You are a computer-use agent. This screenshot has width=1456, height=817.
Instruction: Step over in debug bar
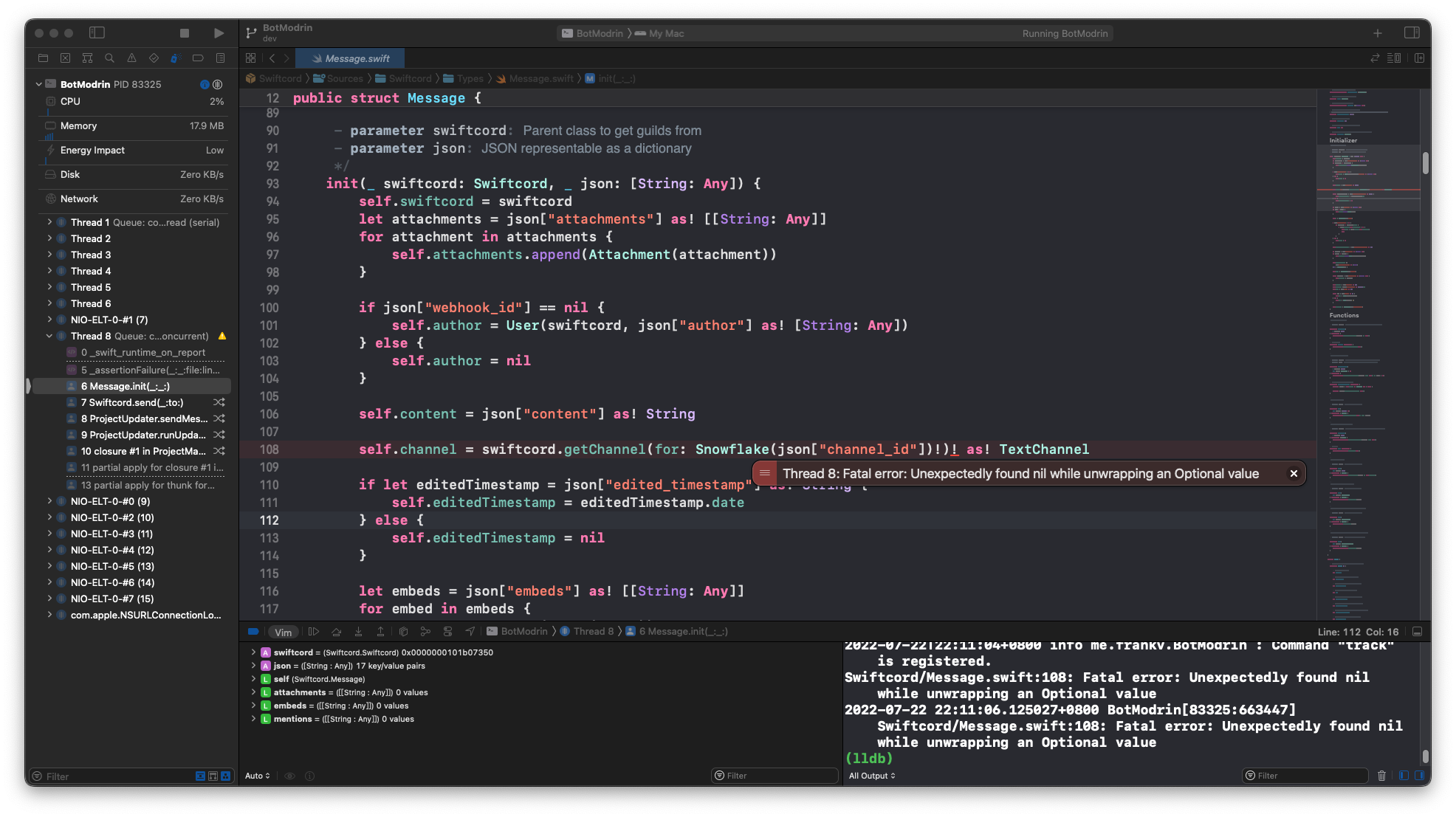tap(336, 632)
